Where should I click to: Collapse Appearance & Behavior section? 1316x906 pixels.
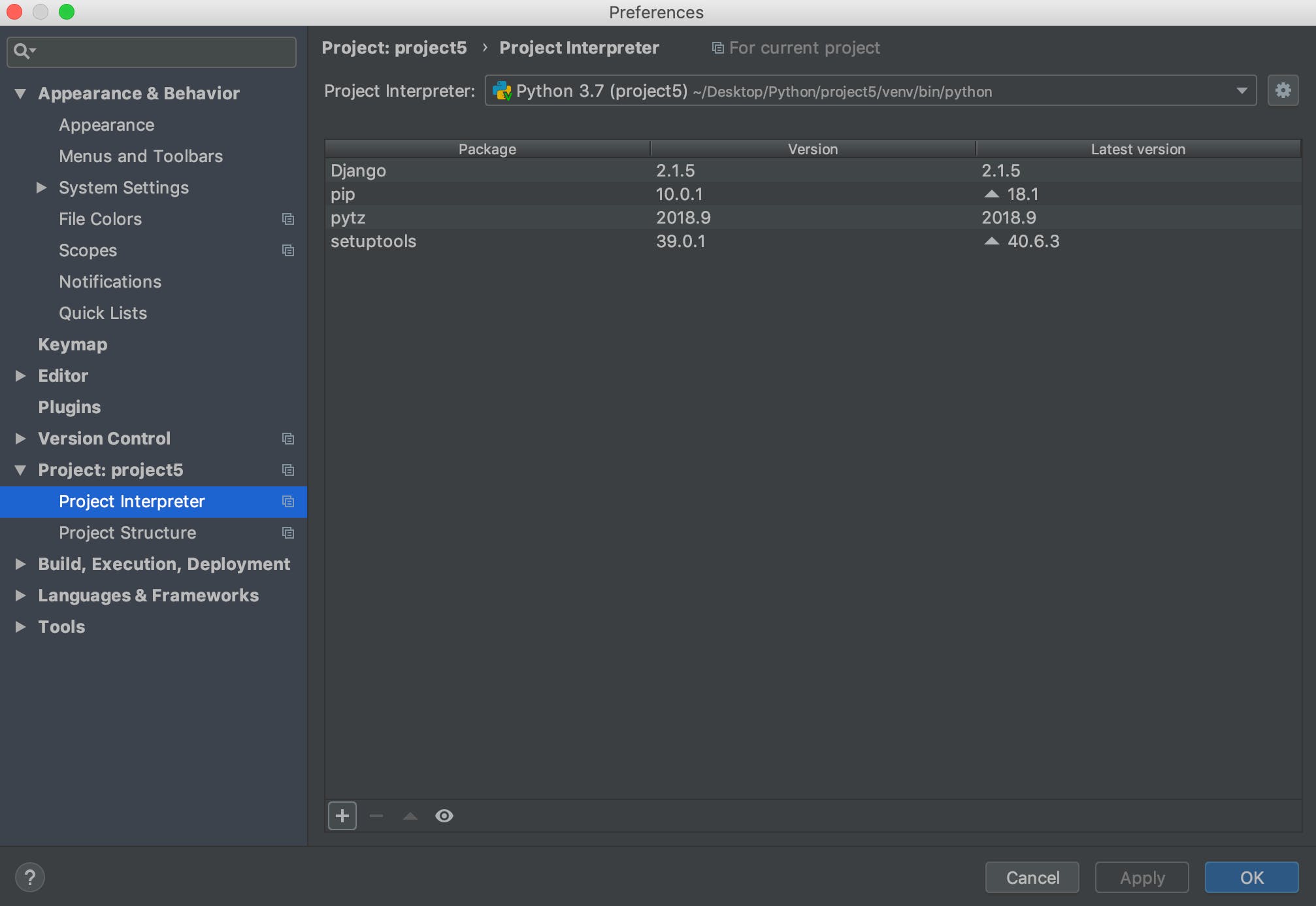pos(20,93)
